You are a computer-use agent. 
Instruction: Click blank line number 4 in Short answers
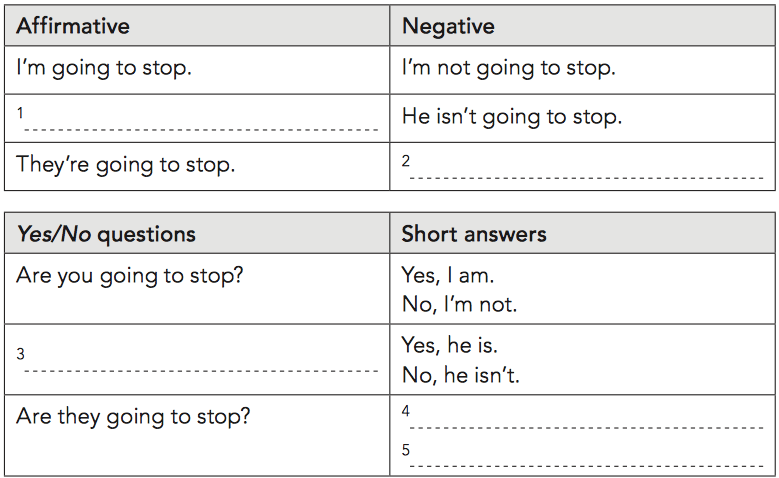coord(586,427)
